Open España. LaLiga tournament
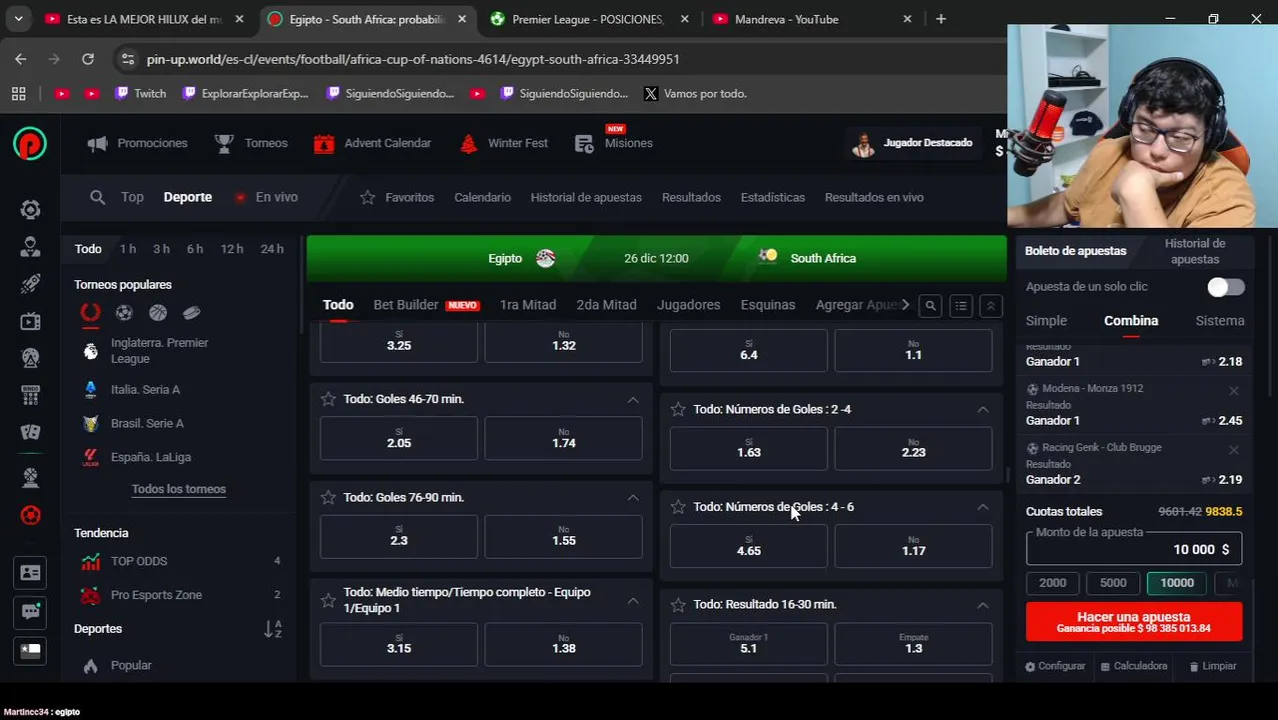The height and width of the screenshot is (720, 1278). pos(150,457)
